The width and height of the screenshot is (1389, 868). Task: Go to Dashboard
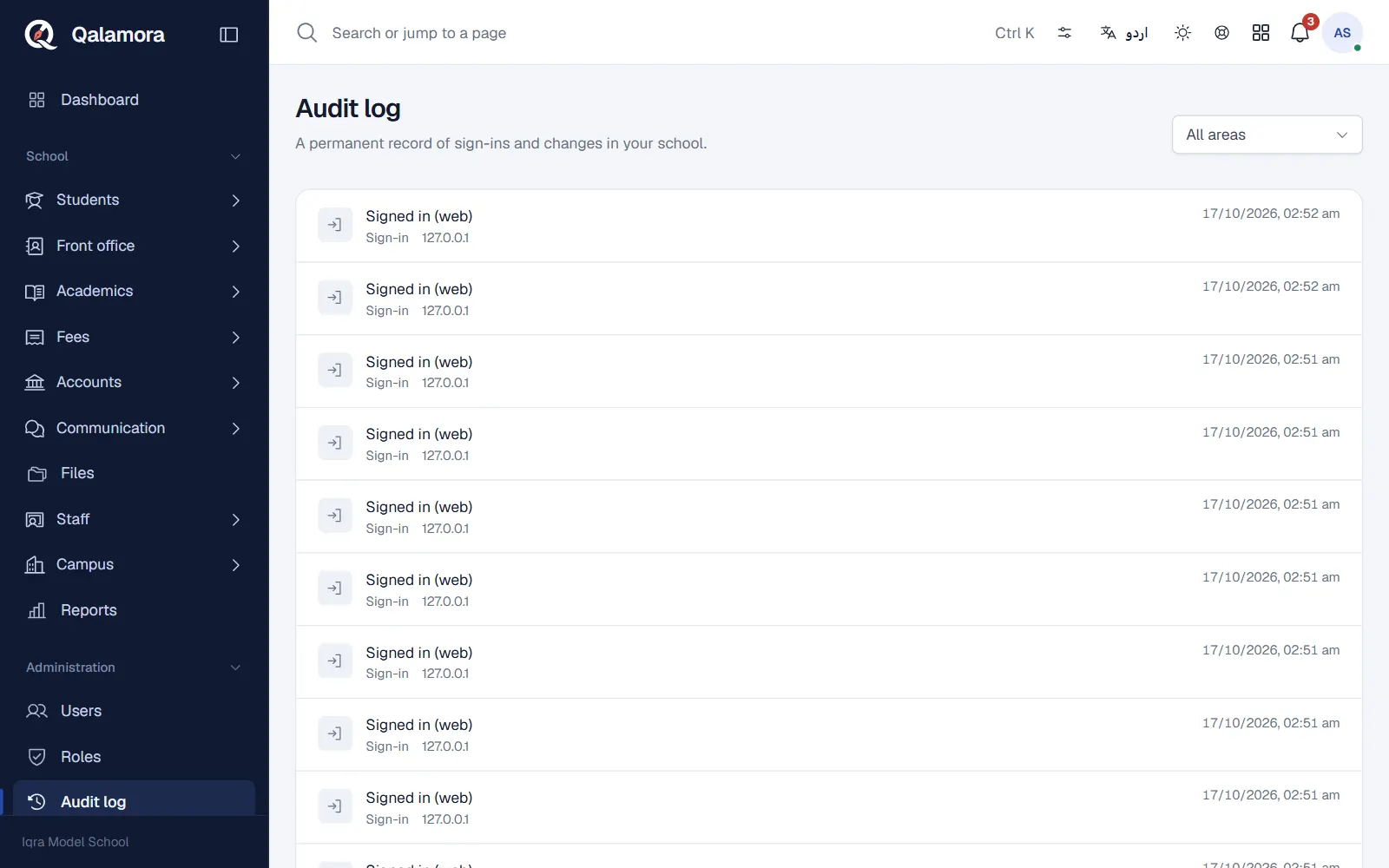click(135, 100)
